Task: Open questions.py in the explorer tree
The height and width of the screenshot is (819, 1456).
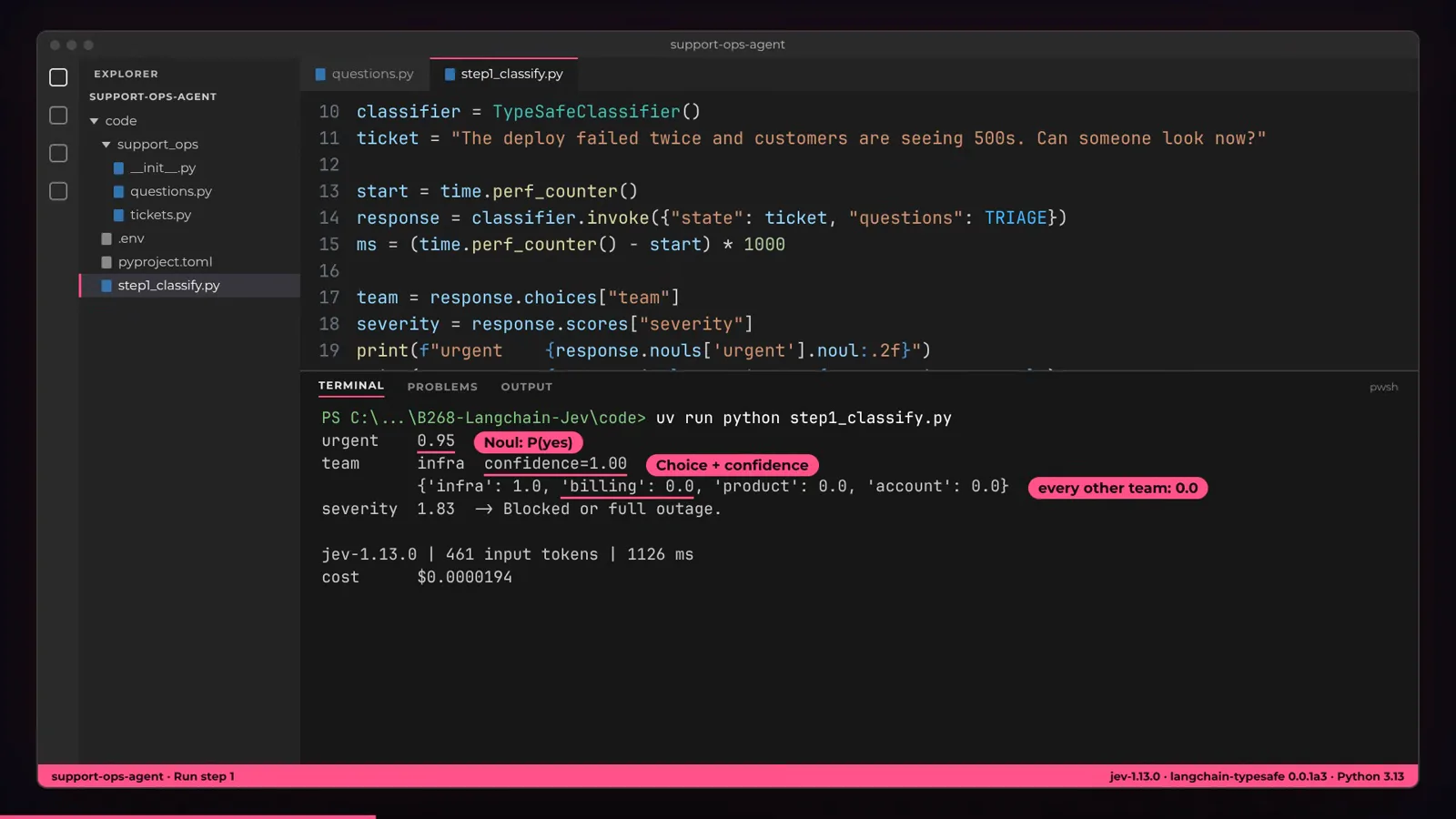Action: coord(171,191)
